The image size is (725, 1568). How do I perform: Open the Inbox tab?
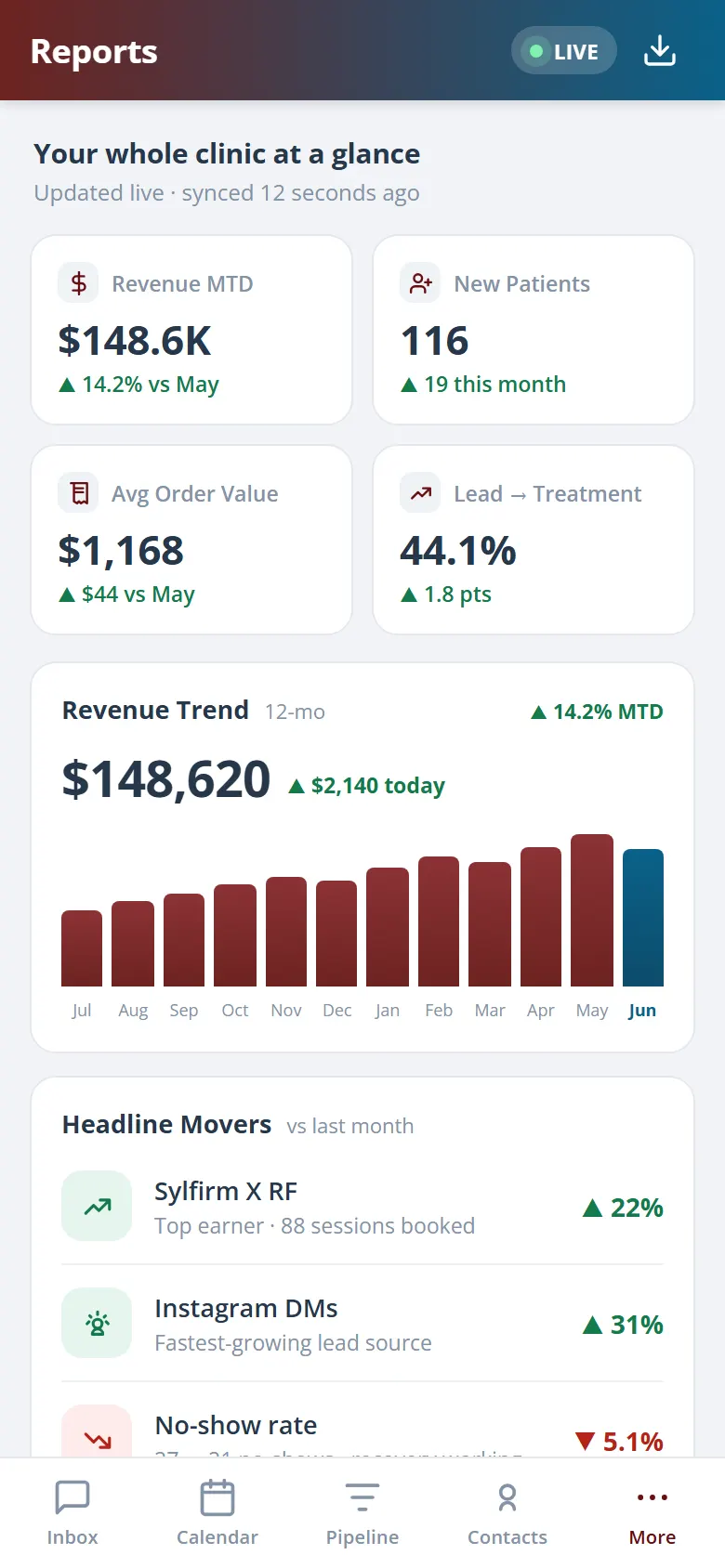point(72,1513)
